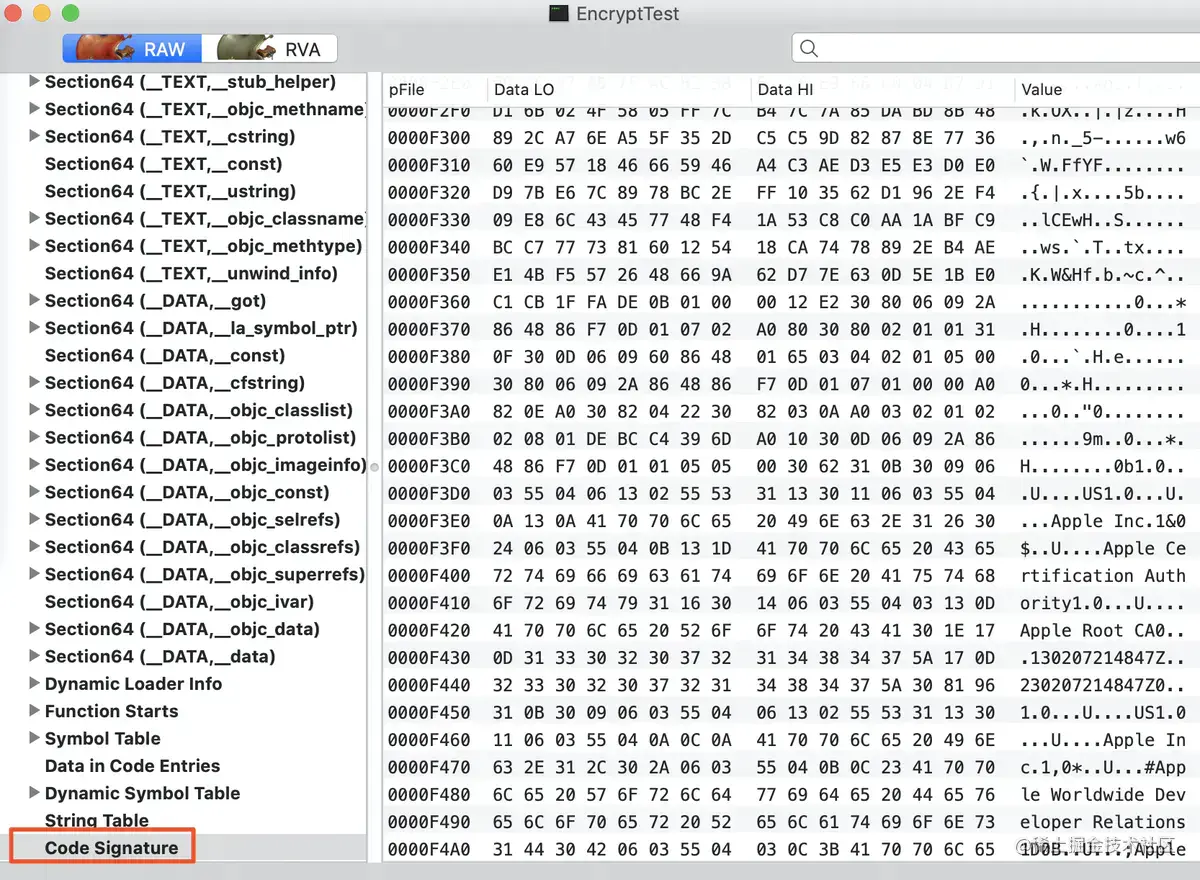Expand Section64 (__DATA,__la_symbol_ptr)
The image size is (1200, 880).
click(x=35, y=327)
